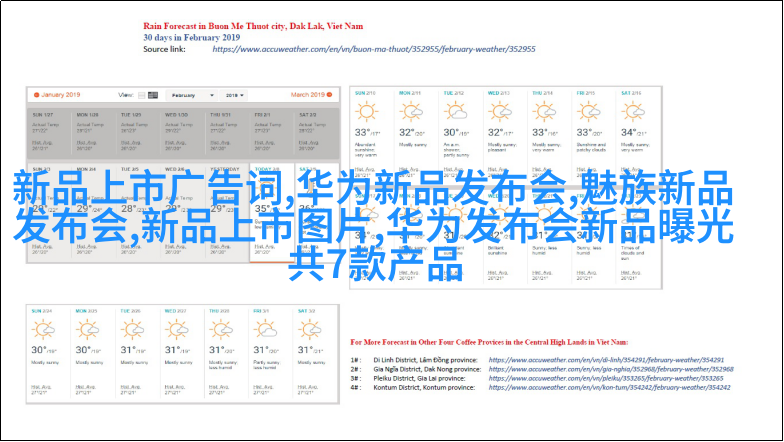Open the Gia Nghia District forecast link
Image resolution: width=784 pixels, height=442 pixels.
611,369
